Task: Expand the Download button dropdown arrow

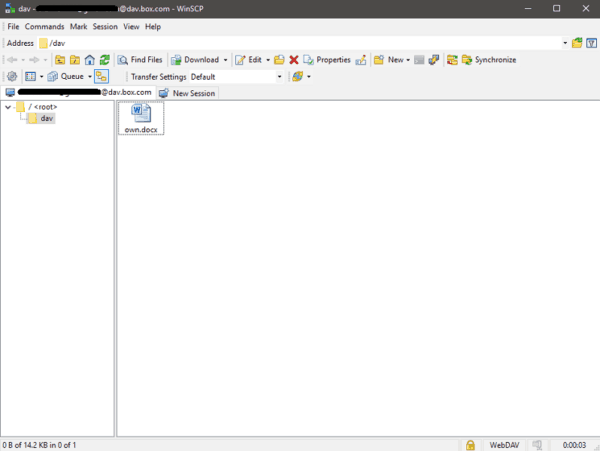Action: tap(226, 60)
